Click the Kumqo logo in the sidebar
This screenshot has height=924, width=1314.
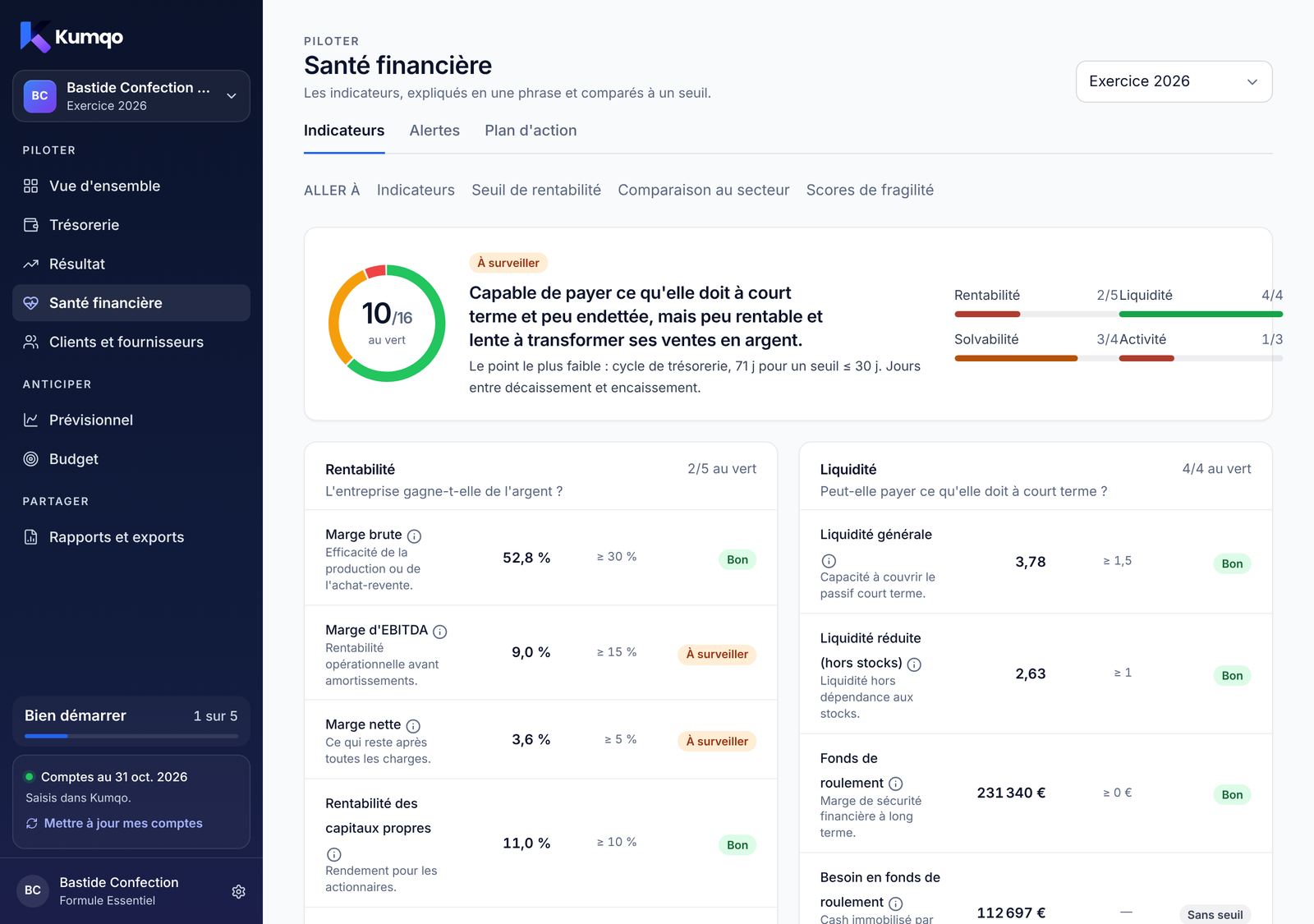[71, 37]
